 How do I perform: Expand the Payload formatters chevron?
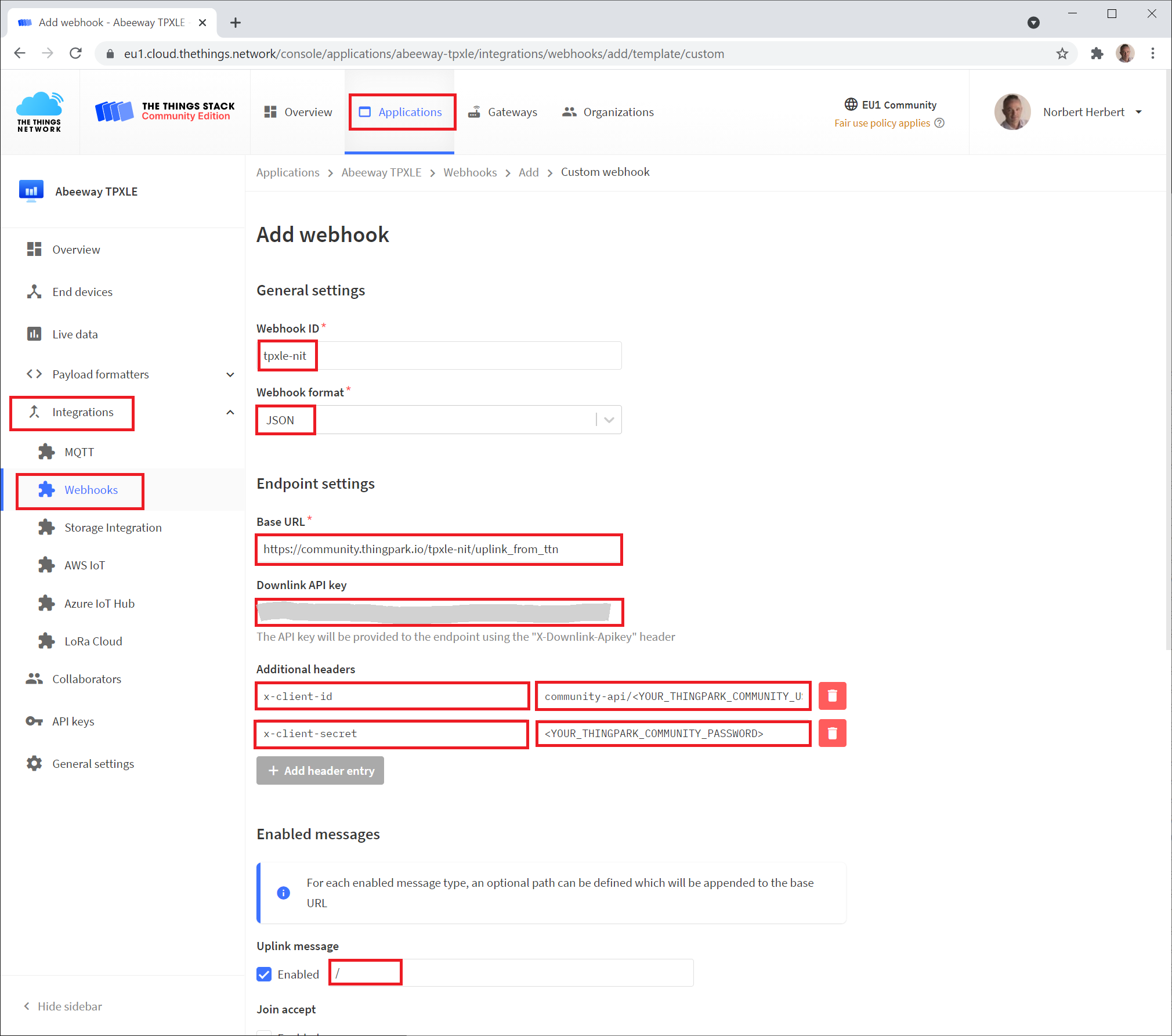point(230,374)
